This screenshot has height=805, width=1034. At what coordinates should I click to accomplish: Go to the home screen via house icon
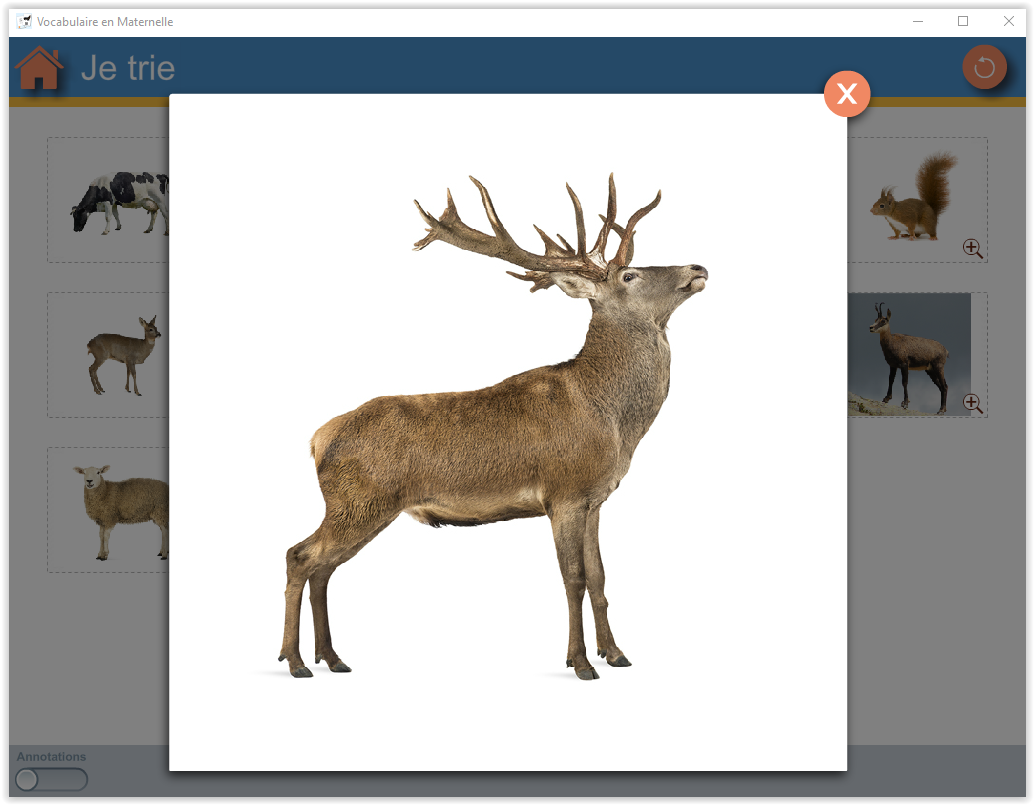40,68
